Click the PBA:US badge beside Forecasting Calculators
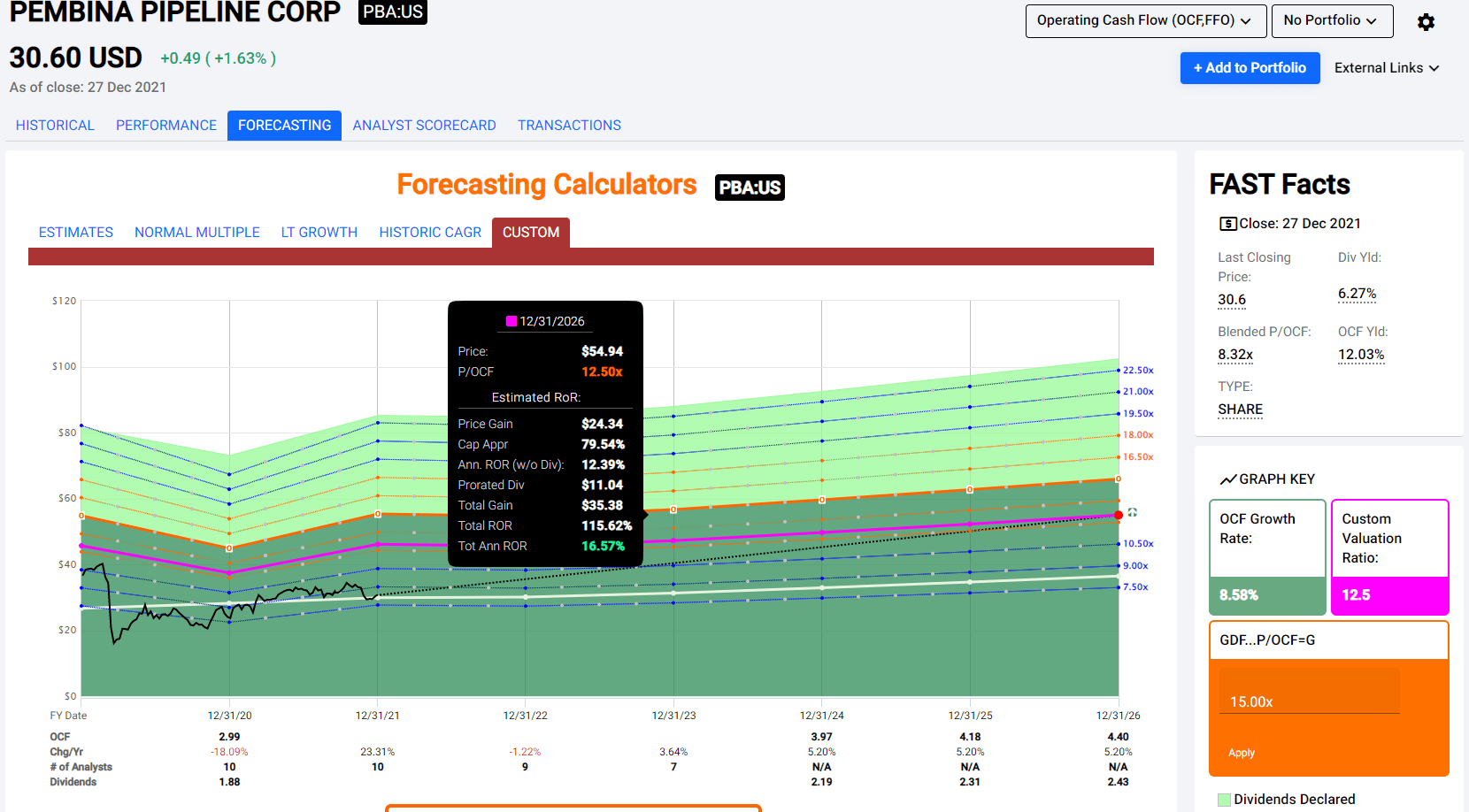 pos(750,188)
